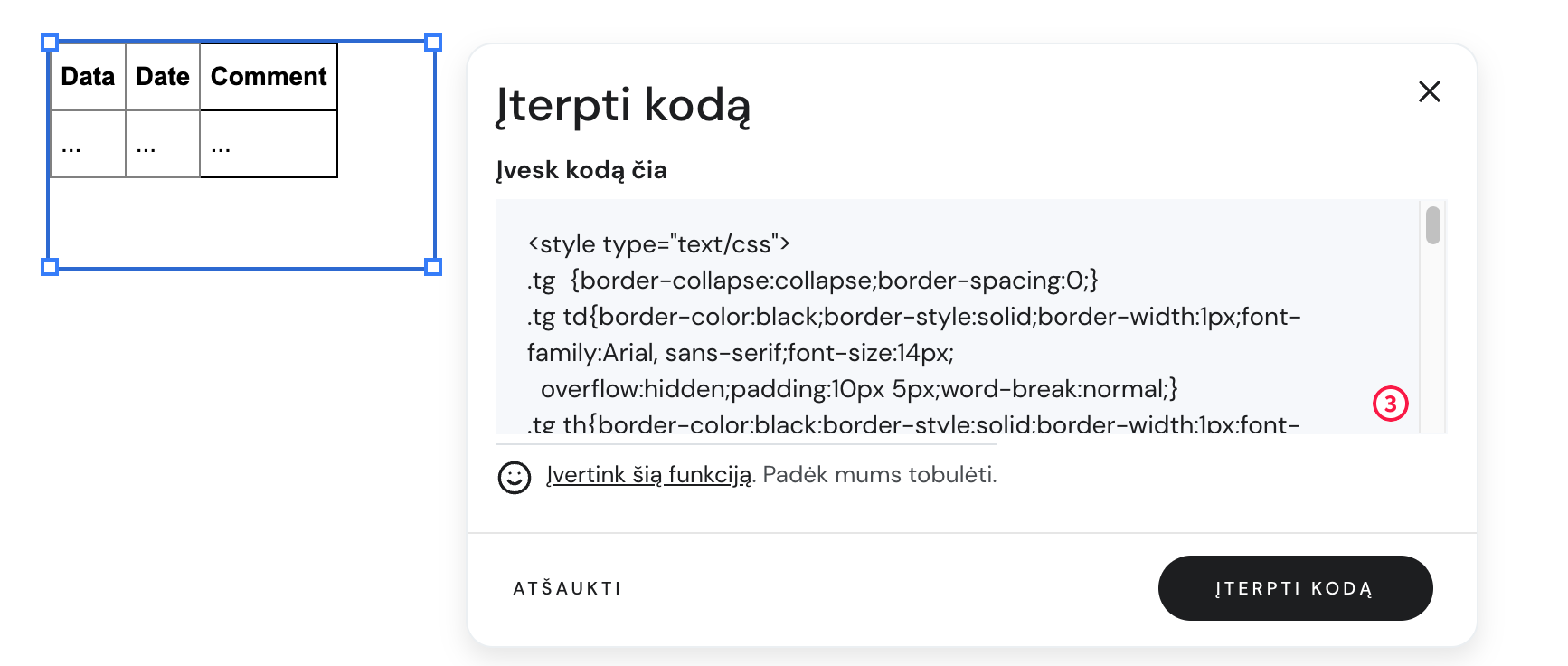Close the Įterpti kodą dialog
Image resolution: width=1568 pixels, height=666 pixels.
(x=1429, y=91)
